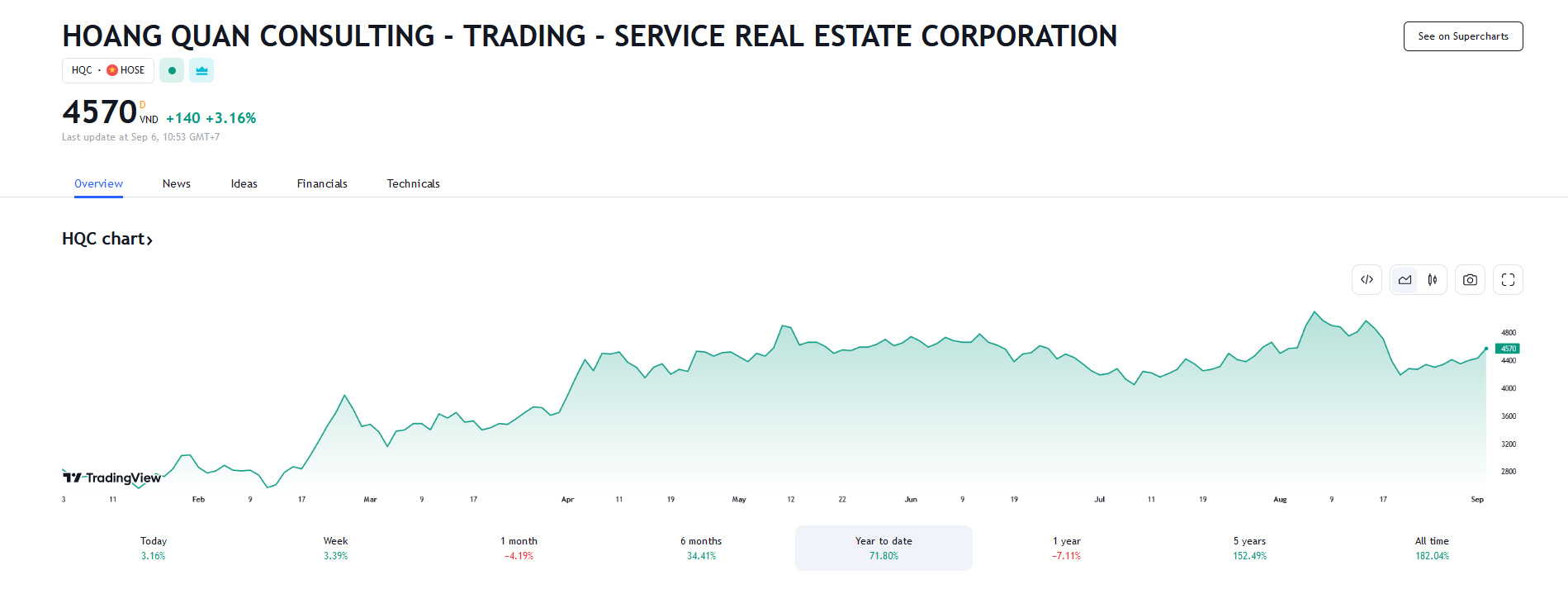Select the 5 years performance range
This screenshot has height=613, width=1568.
pos(1249,548)
